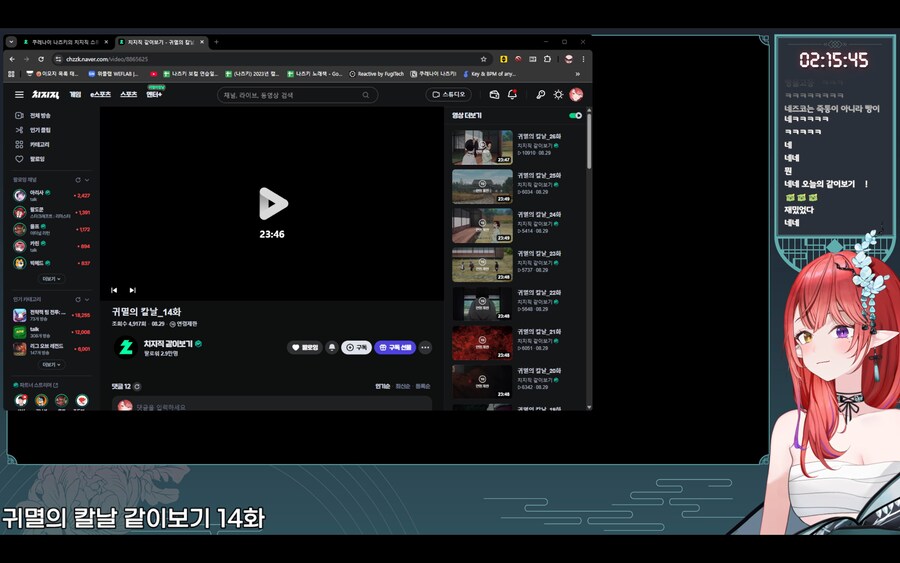Open the yellow extension icon in the toolbar
900x563 pixels.
[x=503, y=59]
